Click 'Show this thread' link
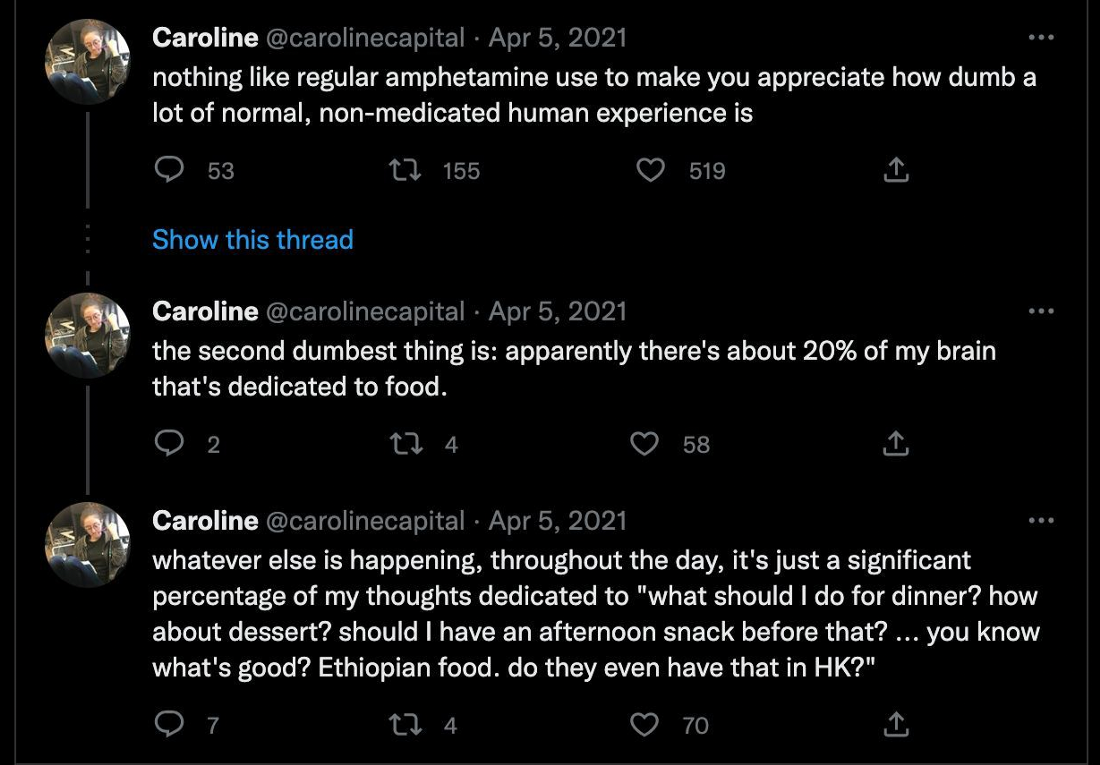1100x765 pixels. point(252,240)
